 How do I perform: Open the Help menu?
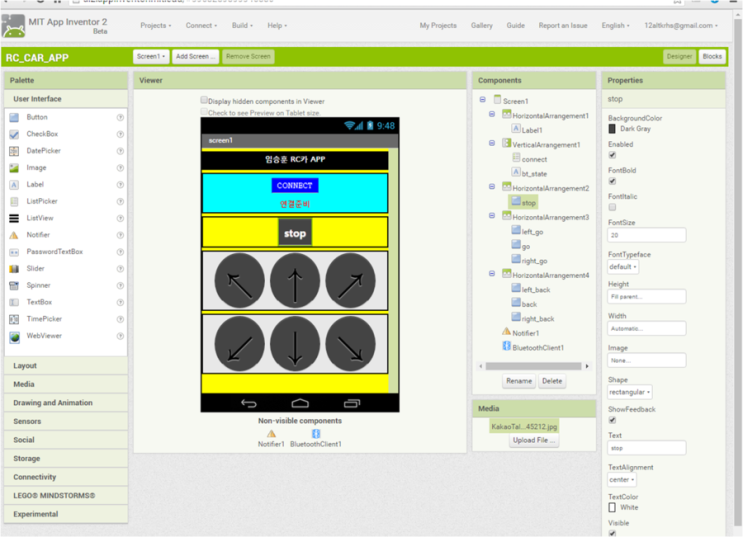coord(277,26)
